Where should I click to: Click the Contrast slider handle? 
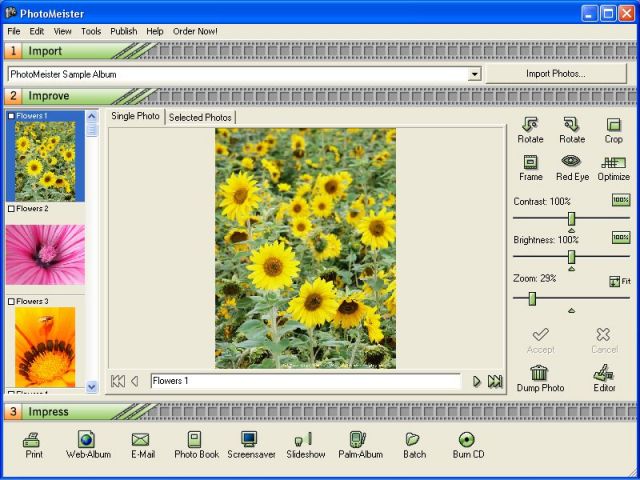[x=571, y=218]
